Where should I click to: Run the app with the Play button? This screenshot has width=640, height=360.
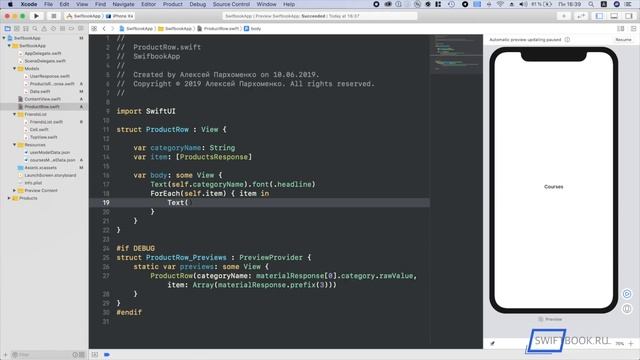[x=36, y=16]
